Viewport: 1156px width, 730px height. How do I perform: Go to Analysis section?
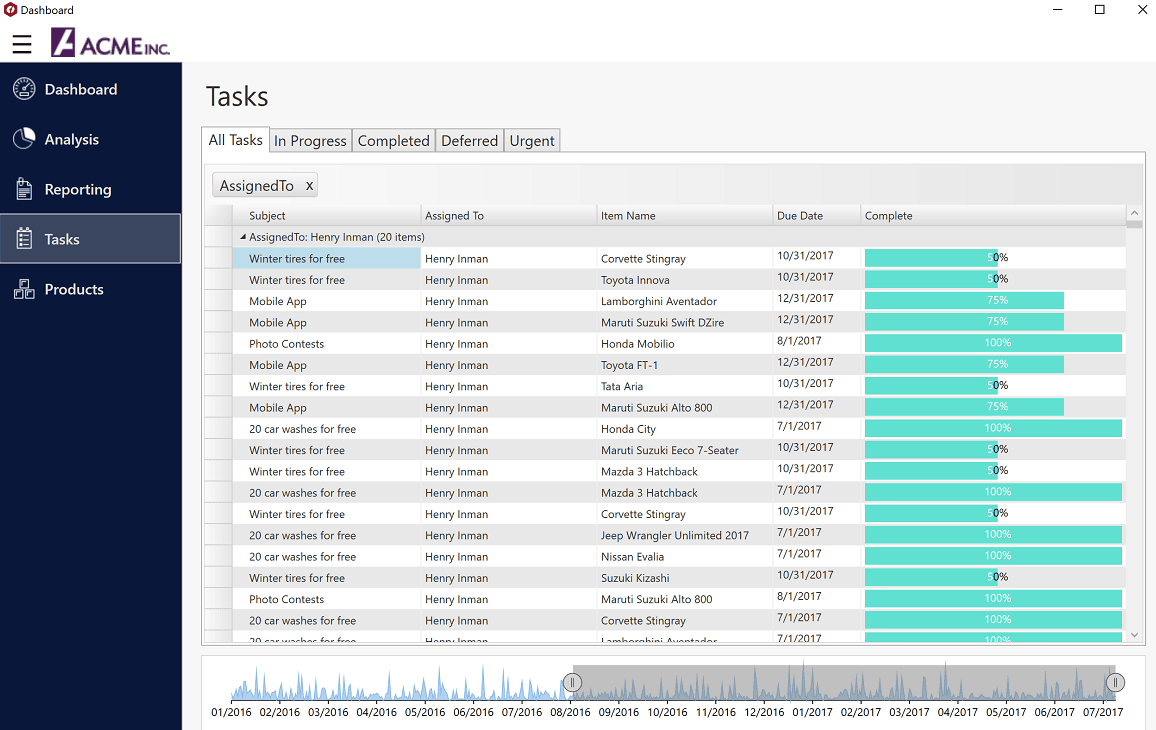pos(91,139)
